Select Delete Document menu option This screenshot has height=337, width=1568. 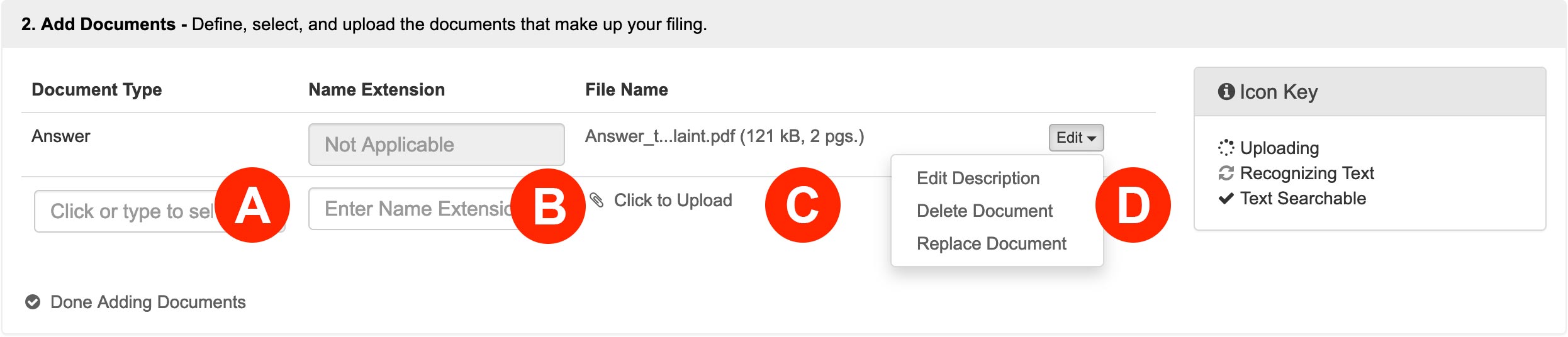(984, 211)
